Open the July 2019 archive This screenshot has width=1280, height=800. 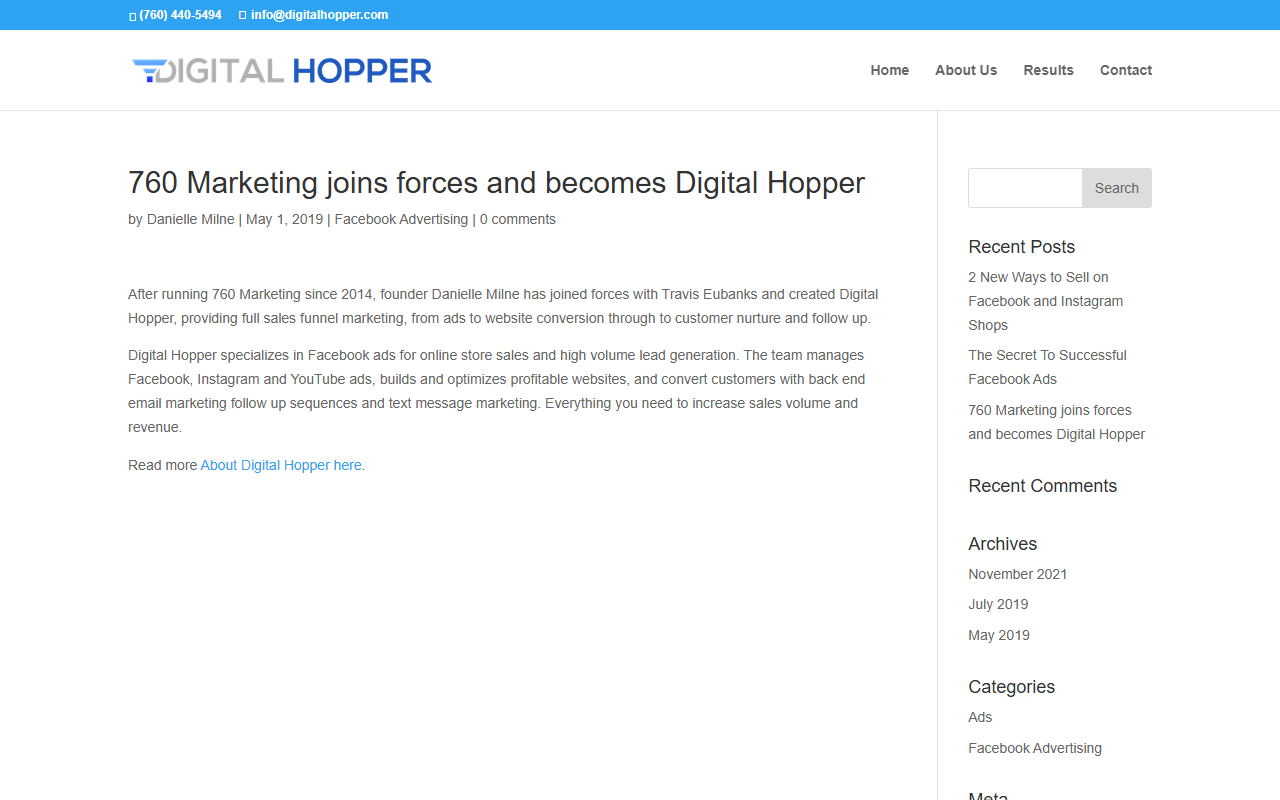coord(998,604)
